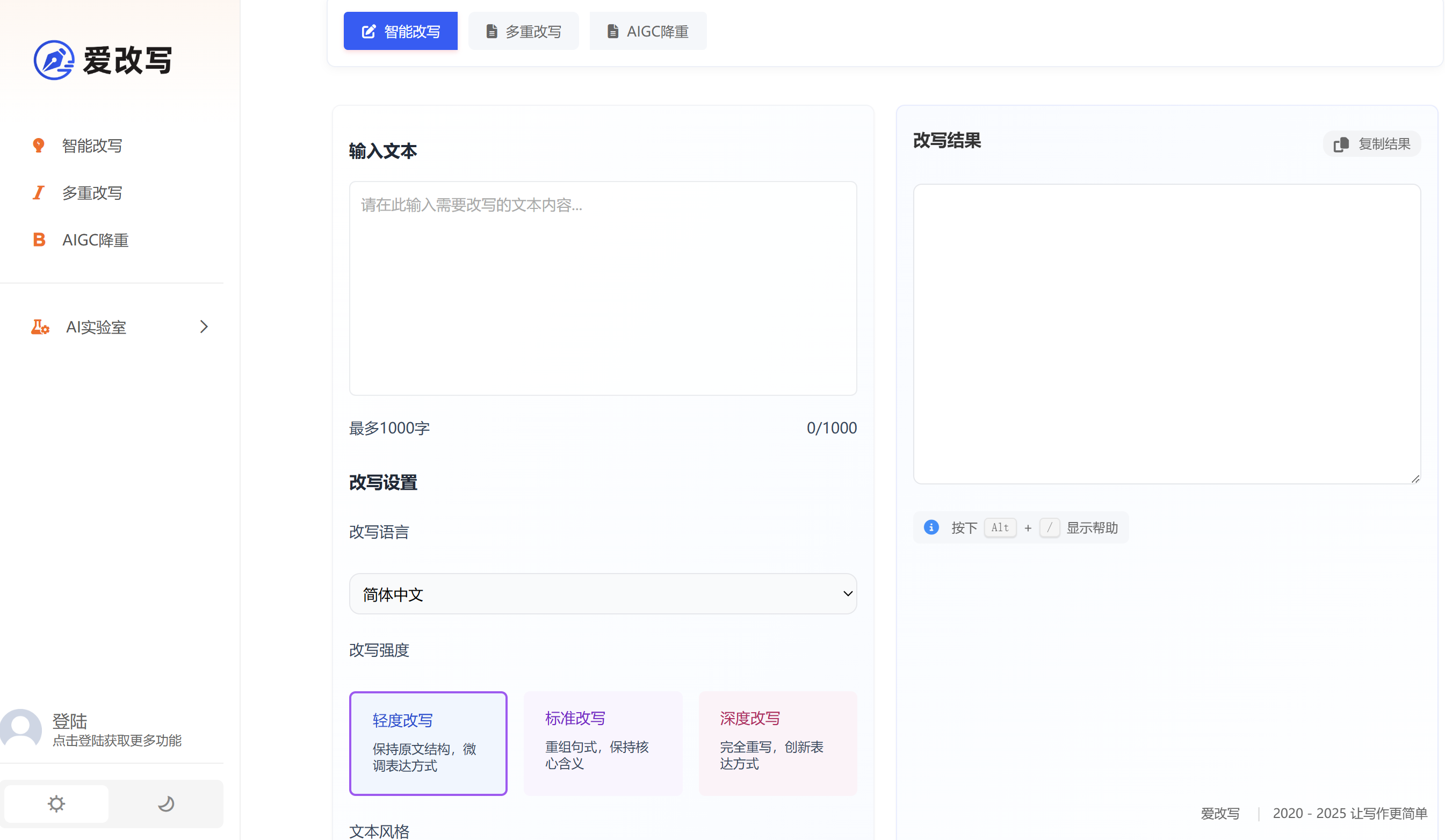
Task: Click the document icon on 多重改写 tab
Action: click(x=492, y=31)
